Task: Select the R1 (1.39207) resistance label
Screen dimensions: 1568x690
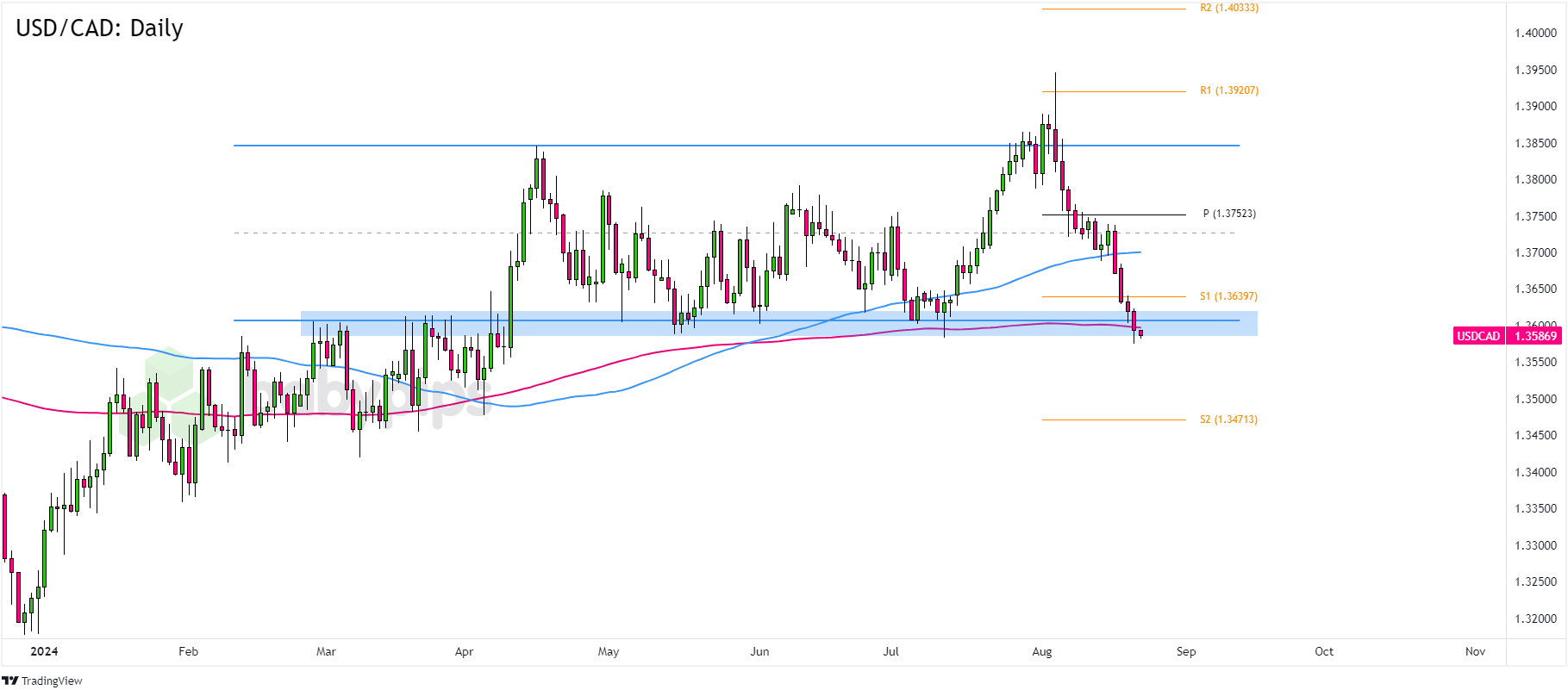Action: pos(1228,90)
